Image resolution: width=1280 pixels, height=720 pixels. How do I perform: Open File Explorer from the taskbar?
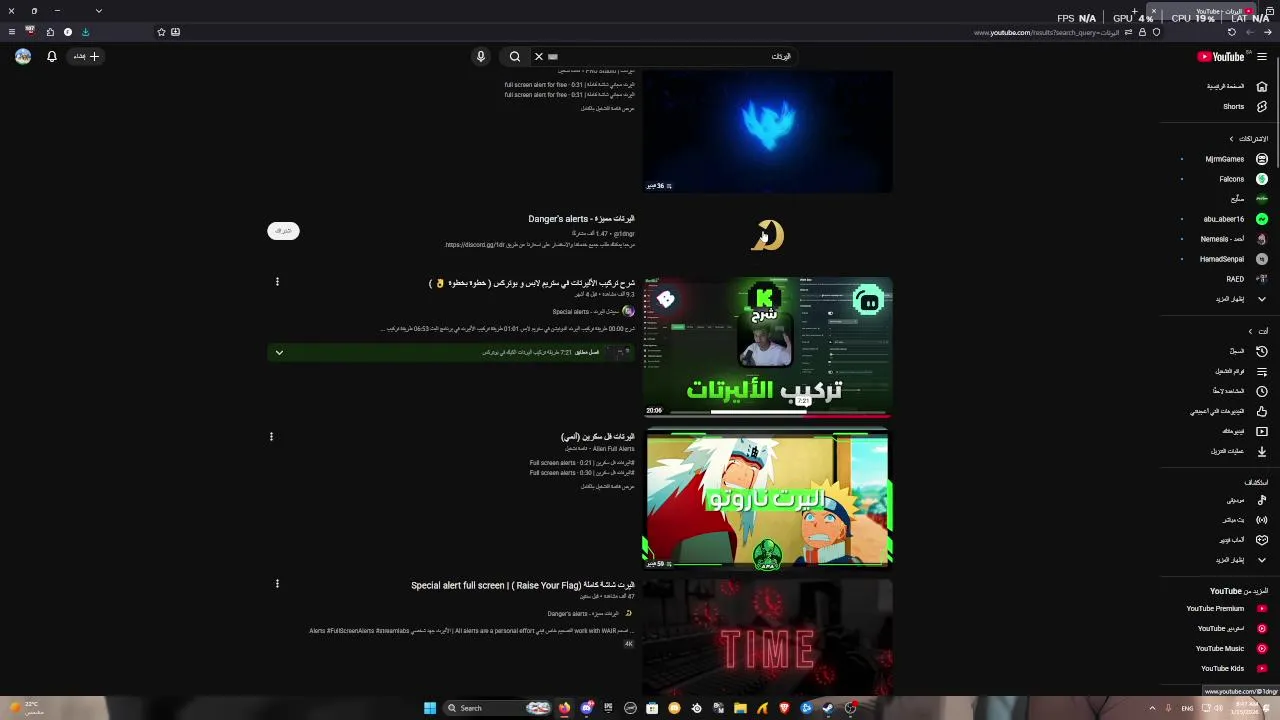coord(740,708)
